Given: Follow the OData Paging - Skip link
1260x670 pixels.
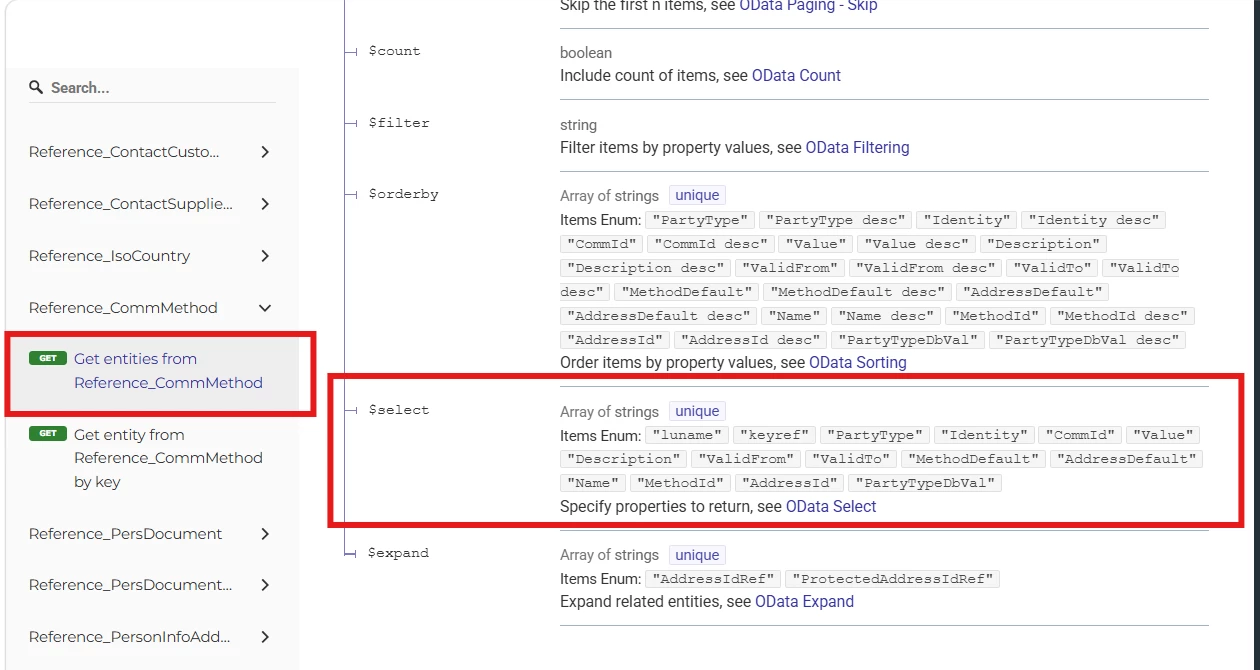Looking at the screenshot, I should tap(808, 5).
